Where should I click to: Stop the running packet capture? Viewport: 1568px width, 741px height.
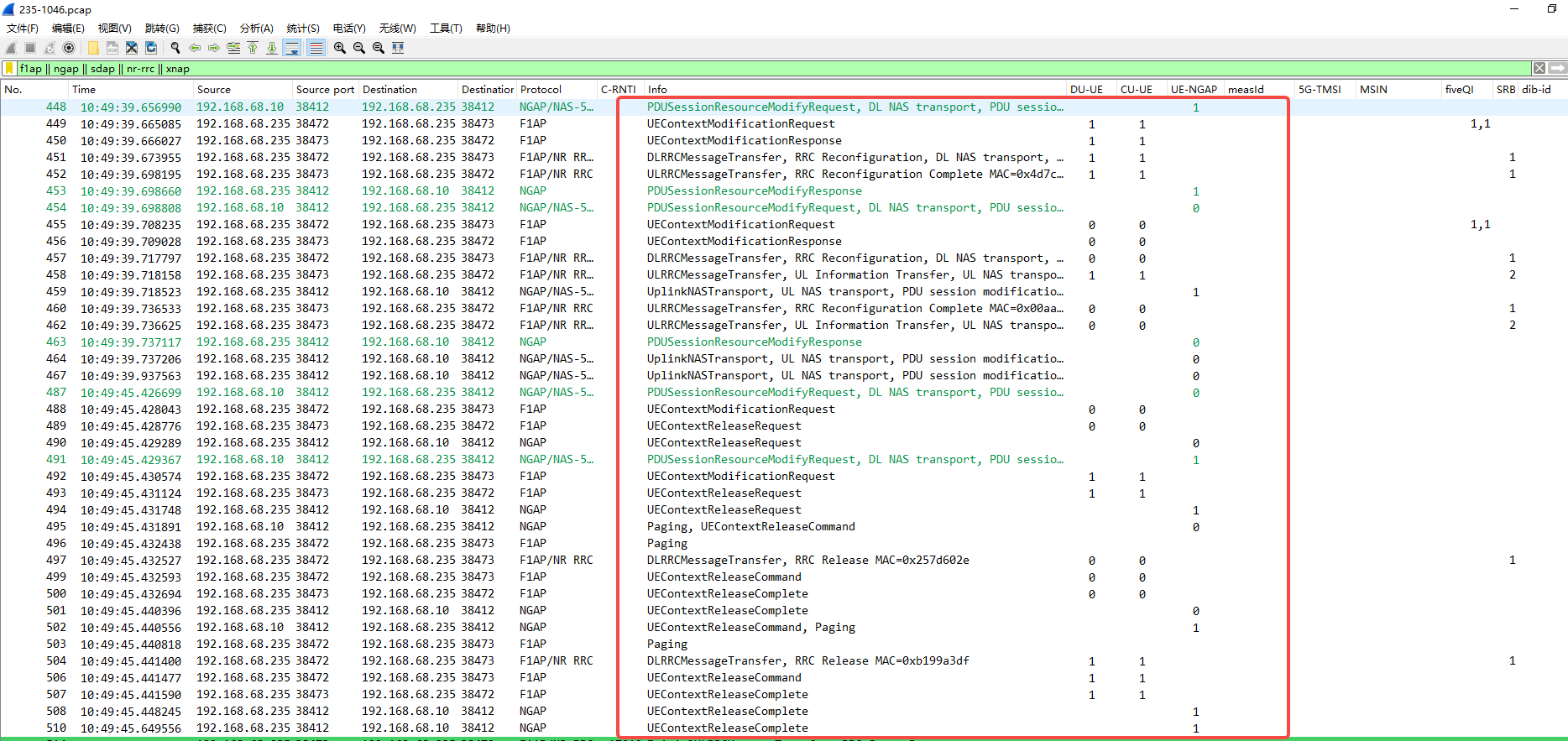point(30,48)
